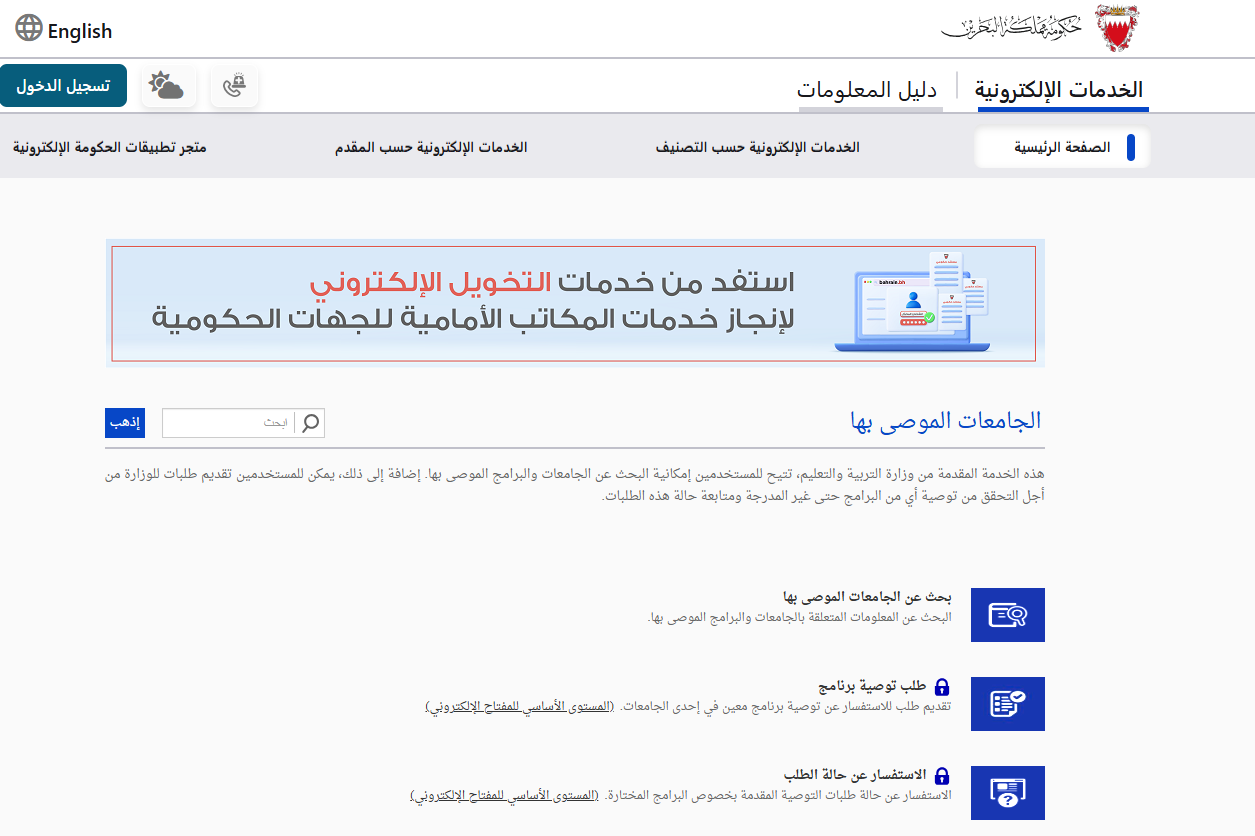This screenshot has height=836, width=1255.
Task: Open the طلب توصية برنامج icon tile
Action: pos(1008,704)
